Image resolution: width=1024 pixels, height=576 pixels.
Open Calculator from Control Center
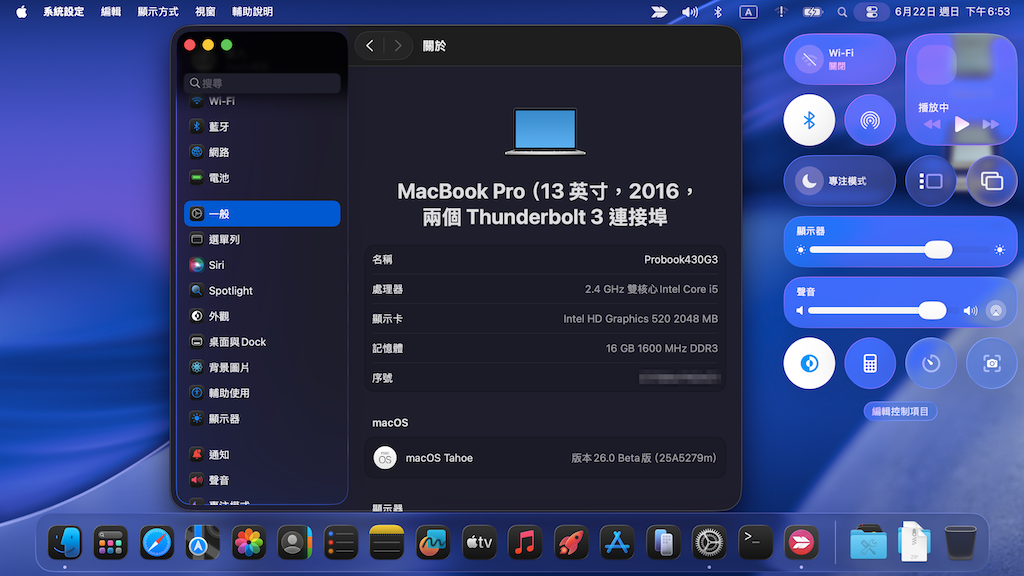870,363
